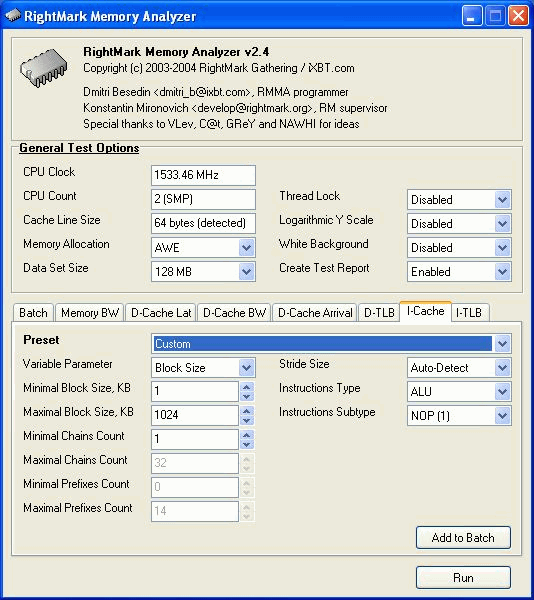Switch to the Memory BW tab
The height and width of the screenshot is (600, 534).
pos(90,313)
